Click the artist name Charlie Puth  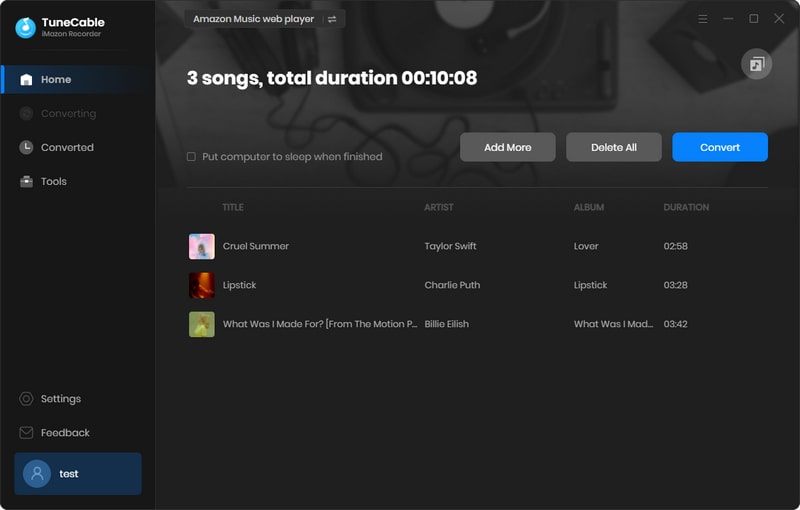point(452,285)
